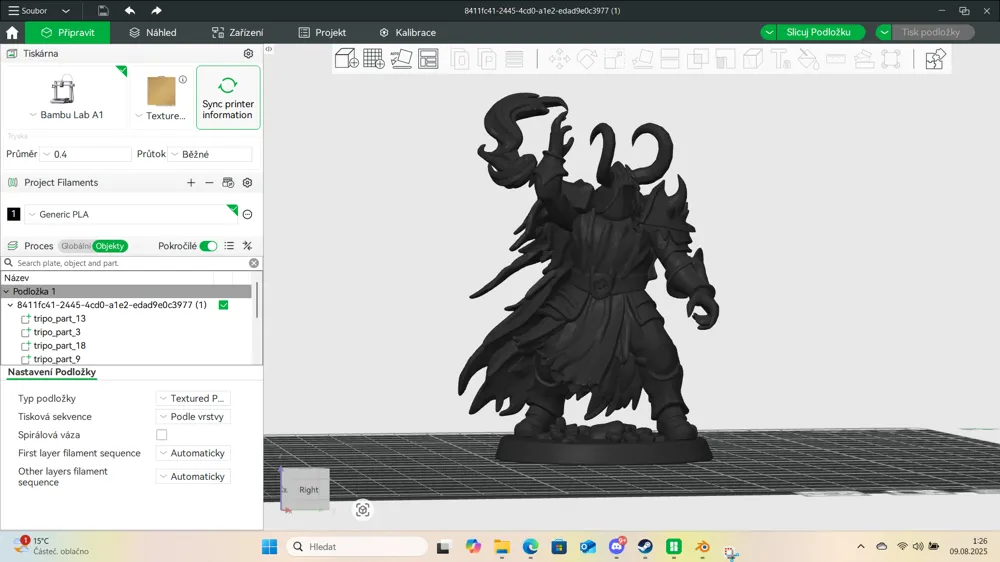Open printer settings gear in Tiskárna header

[248, 54]
